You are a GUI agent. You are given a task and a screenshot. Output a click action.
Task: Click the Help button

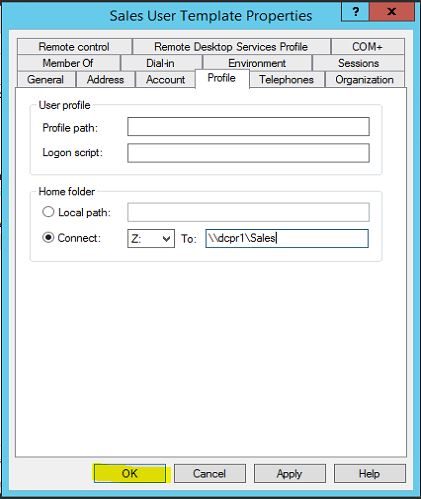tap(370, 473)
